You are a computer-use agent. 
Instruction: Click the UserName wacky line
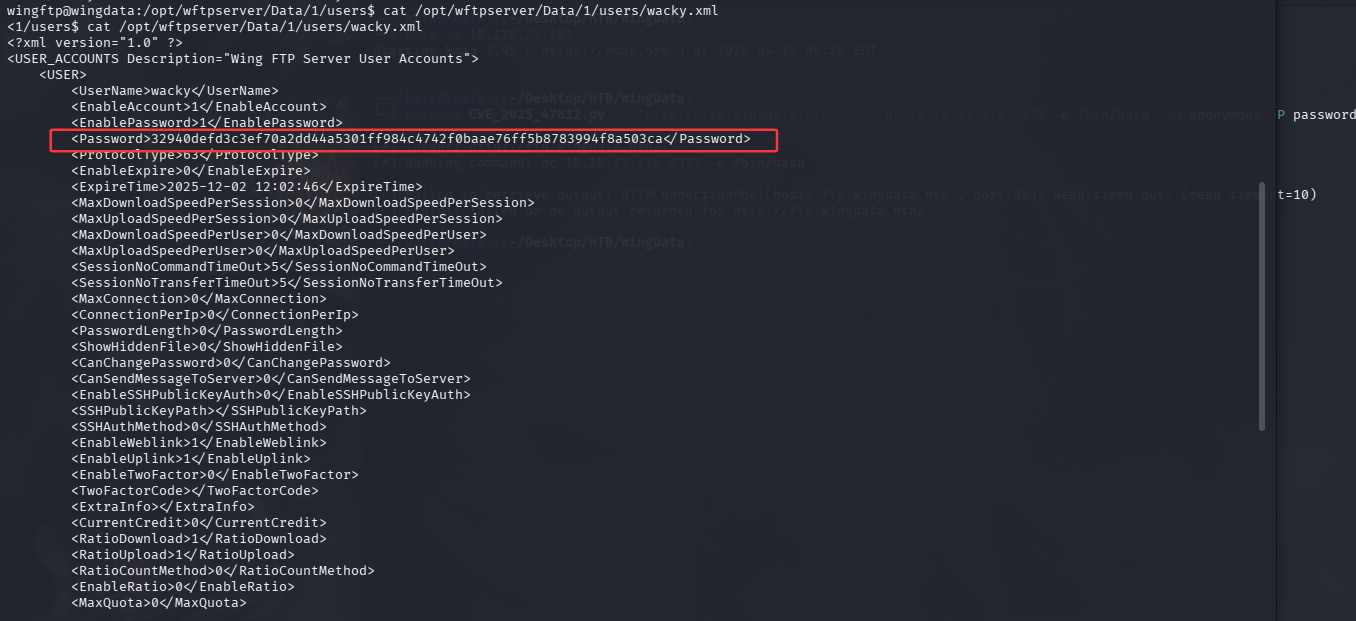click(175, 91)
